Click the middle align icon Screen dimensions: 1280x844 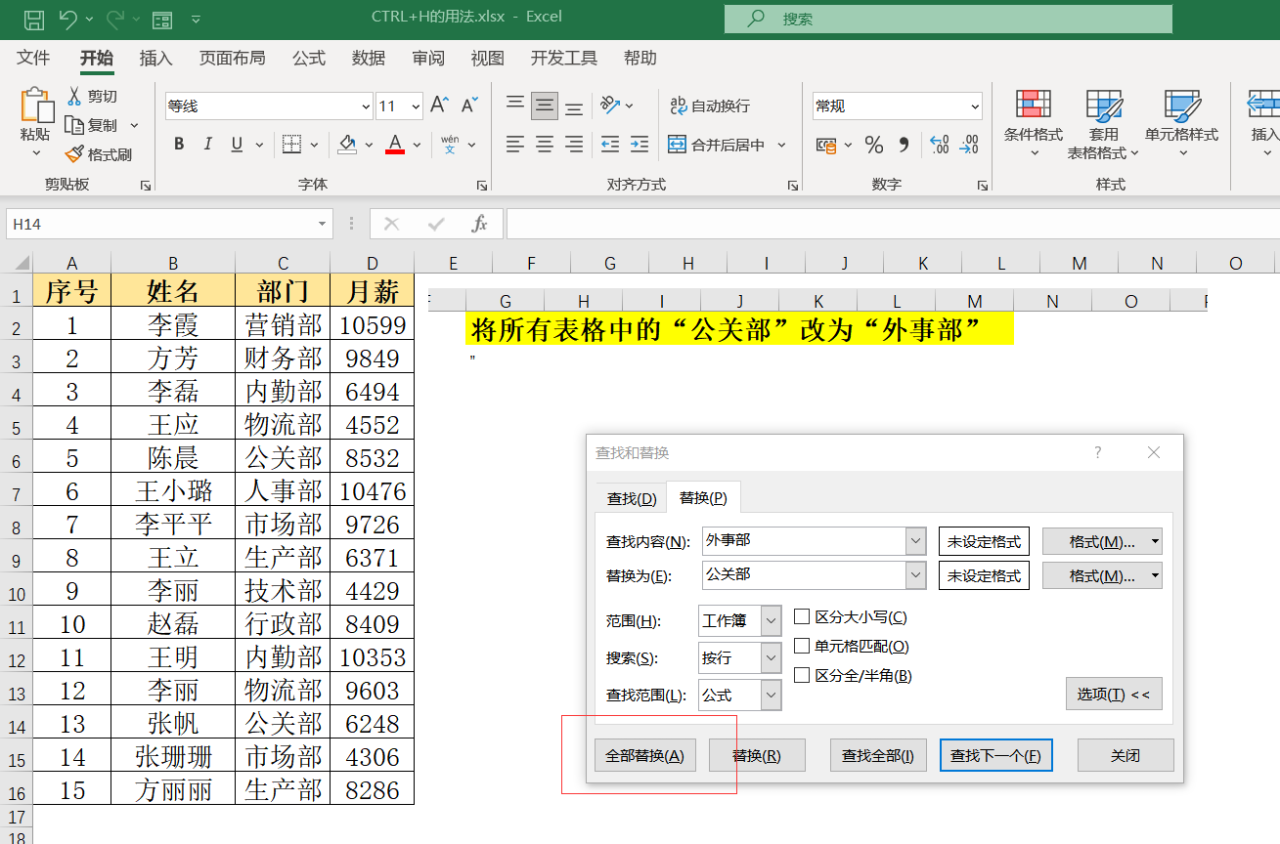click(x=545, y=105)
